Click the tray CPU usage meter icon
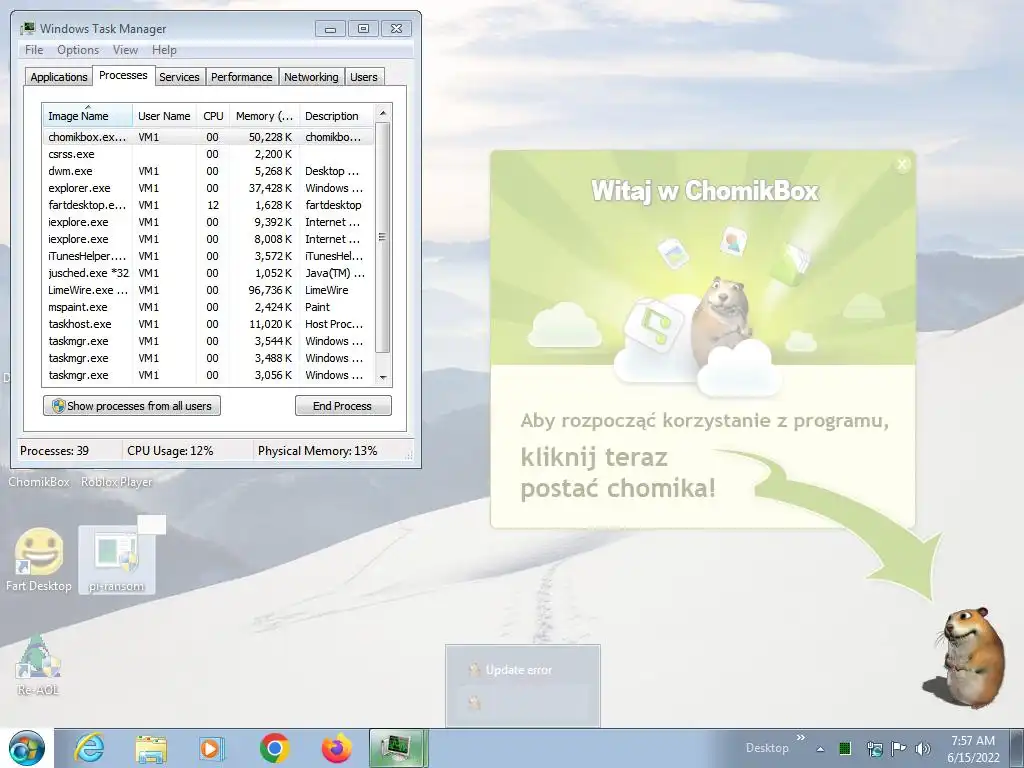The image size is (1024, 768). coord(844,748)
